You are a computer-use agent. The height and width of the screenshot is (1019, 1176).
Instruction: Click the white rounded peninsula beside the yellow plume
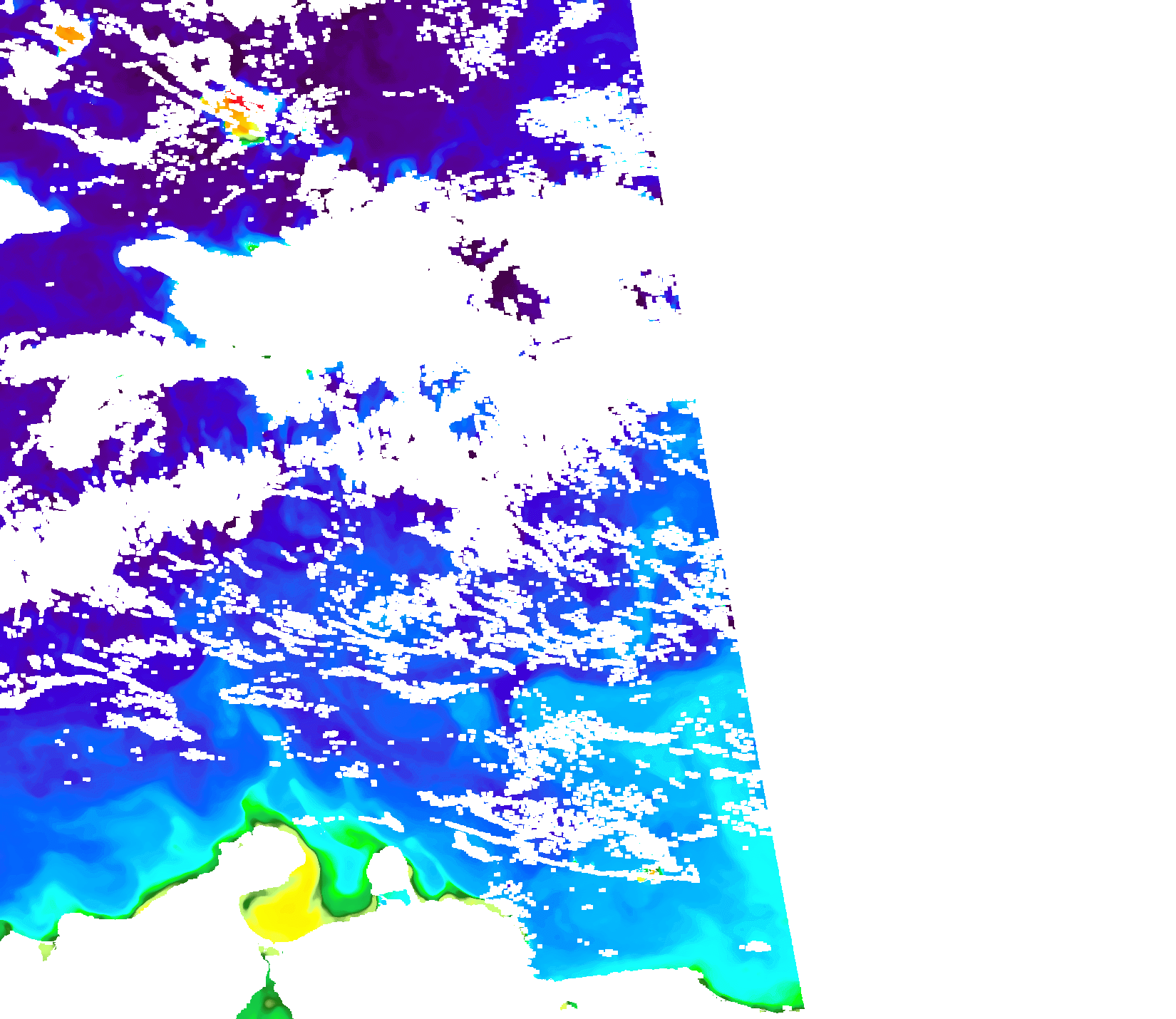[388, 868]
